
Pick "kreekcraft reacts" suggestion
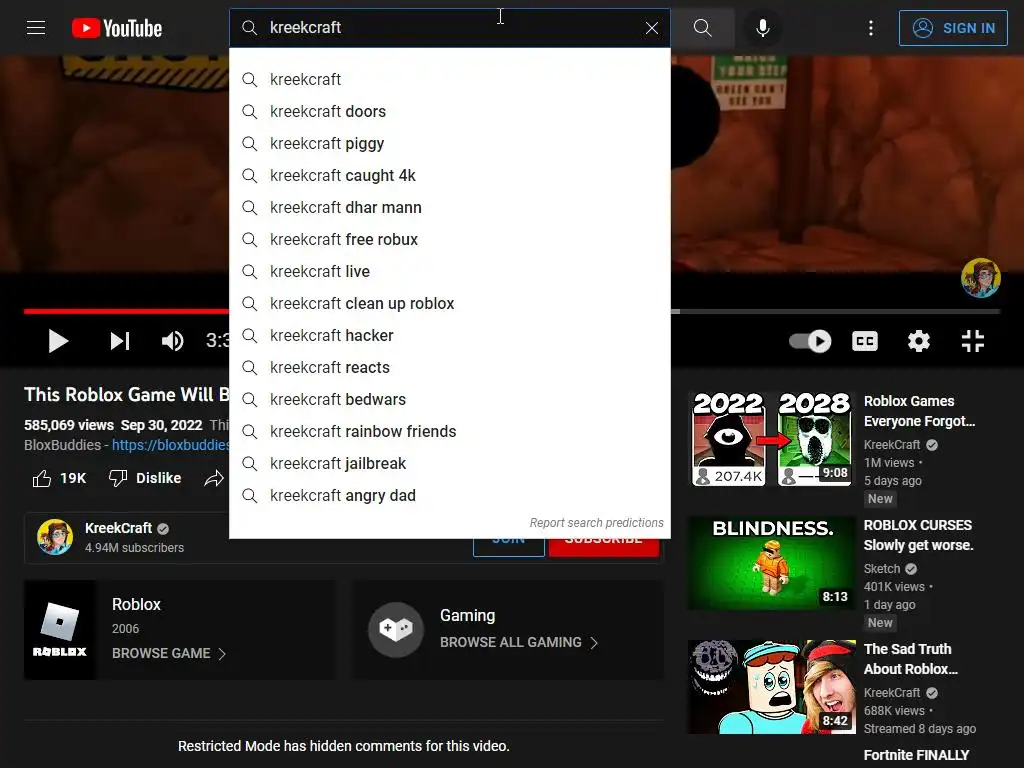[x=449, y=368]
